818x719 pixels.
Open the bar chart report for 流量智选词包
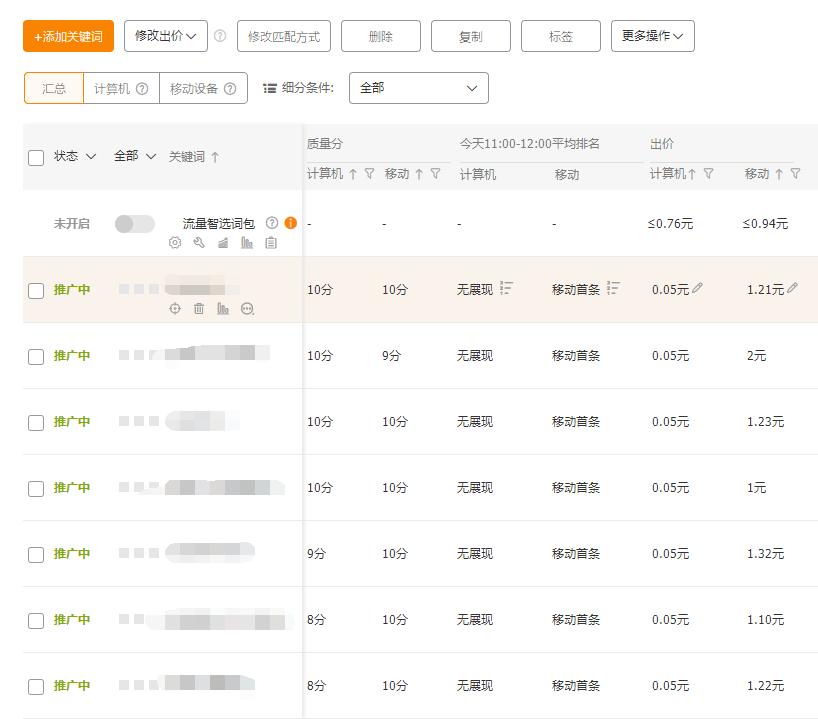(247, 243)
